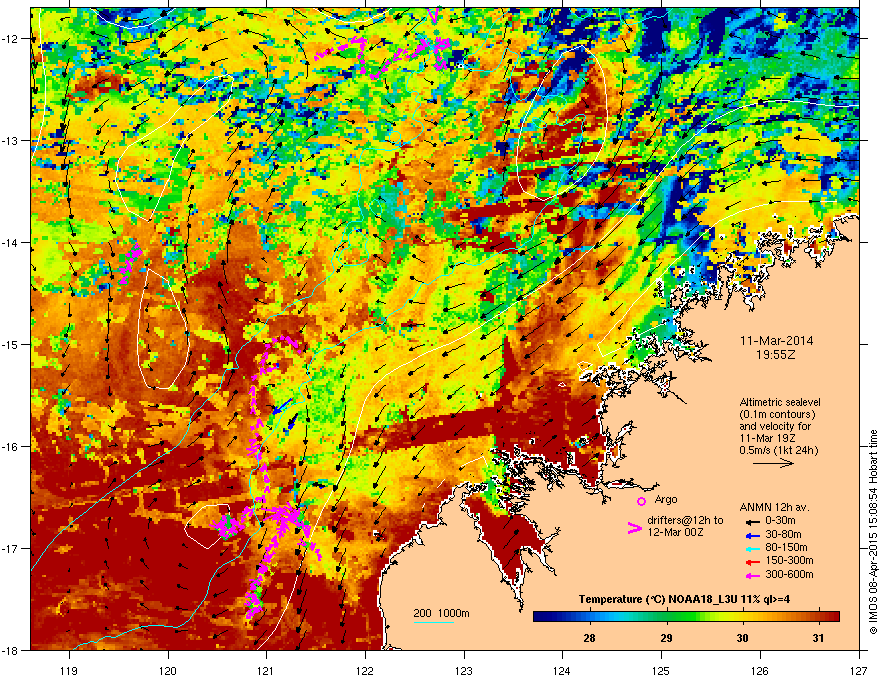This screenshot has height=680, width=880.
Task: Click the longitude axis label '123'
Action: point(464,670)
